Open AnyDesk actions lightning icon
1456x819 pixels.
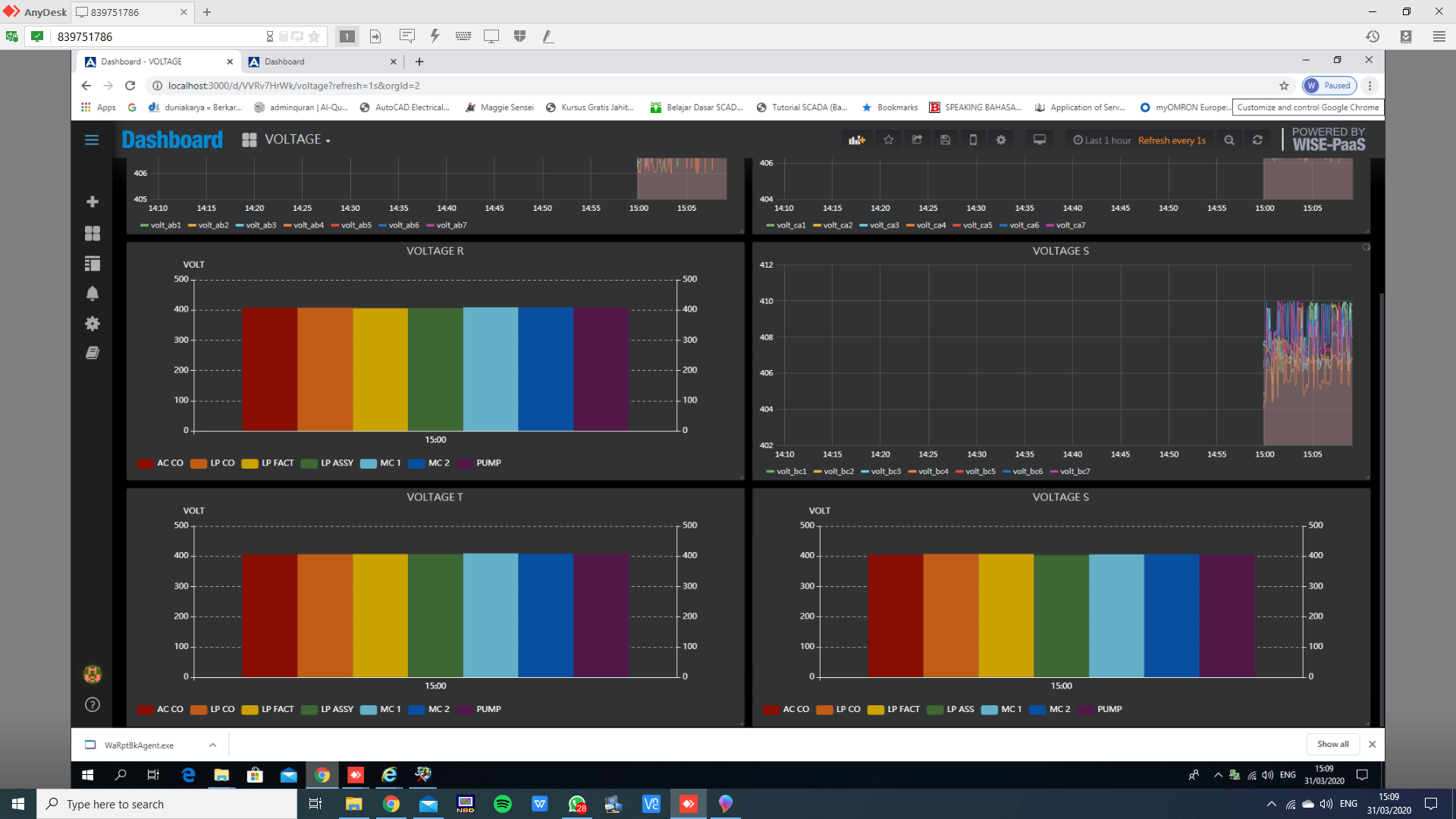click(435, 36)
